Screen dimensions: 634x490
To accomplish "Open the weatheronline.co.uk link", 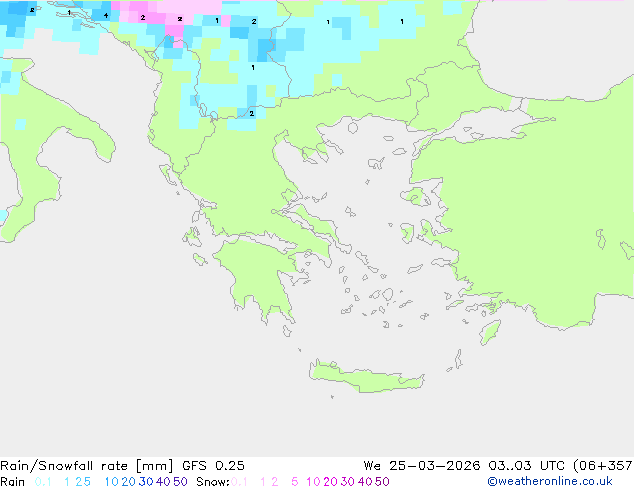I will (x=550, y=482).
